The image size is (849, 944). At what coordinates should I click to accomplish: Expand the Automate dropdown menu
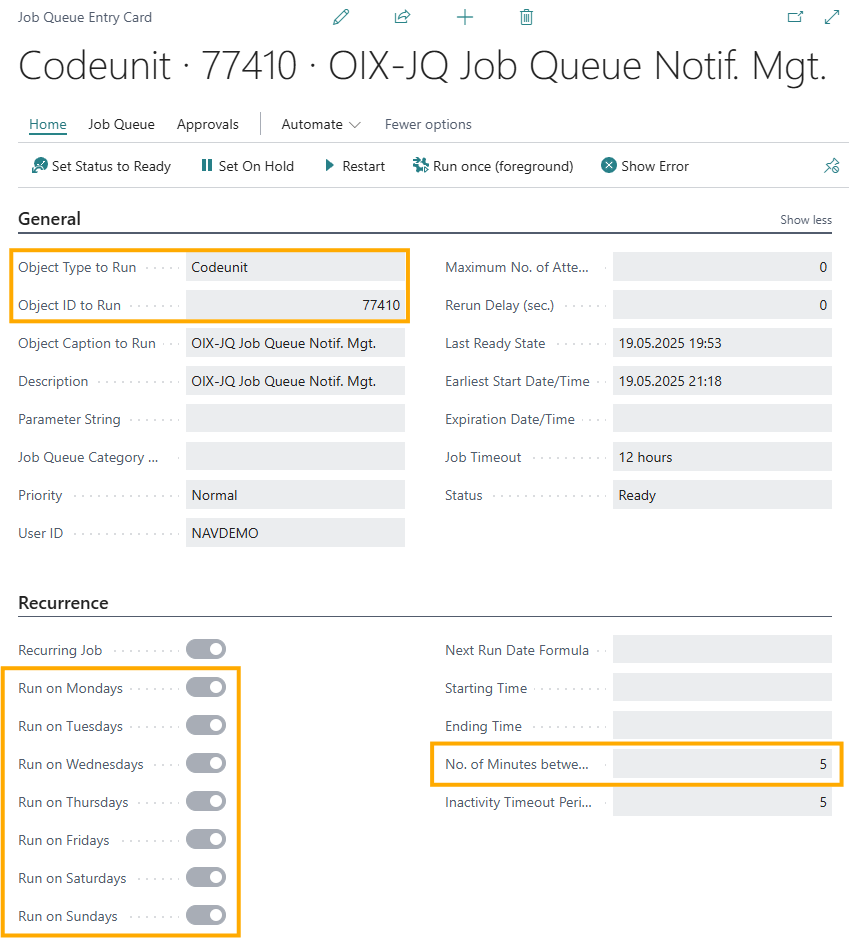click(x=320, y=124)
